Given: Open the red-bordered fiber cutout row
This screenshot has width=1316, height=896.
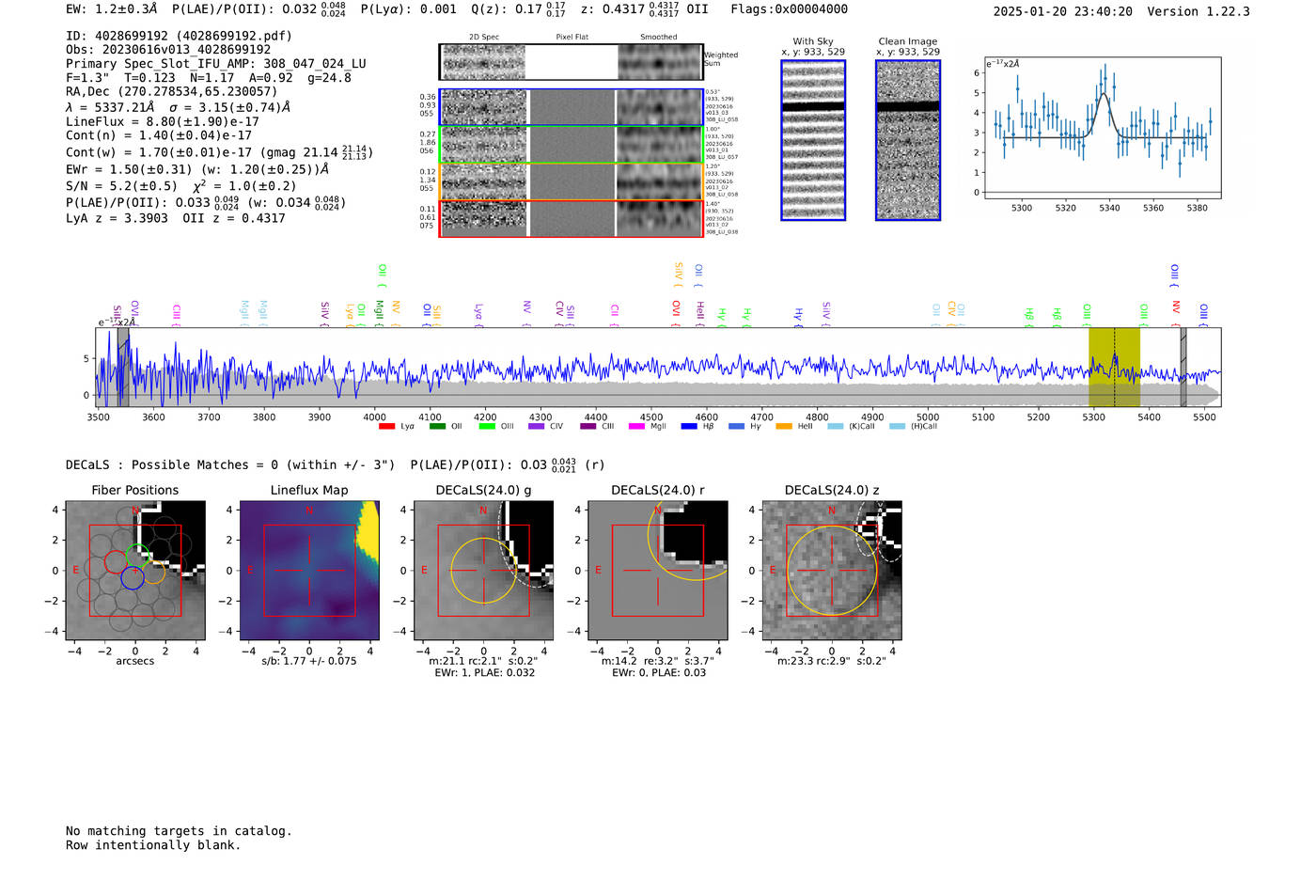Looking at the screenshot, I should (571, 218).
